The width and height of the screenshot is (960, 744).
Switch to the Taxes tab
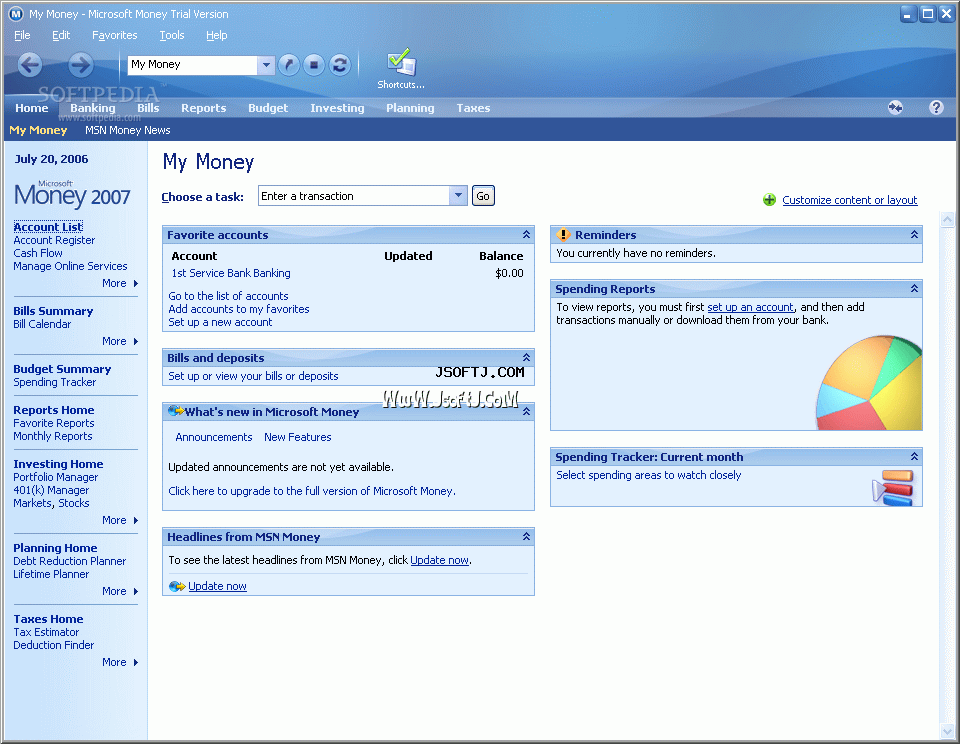(x=473, y=108)
